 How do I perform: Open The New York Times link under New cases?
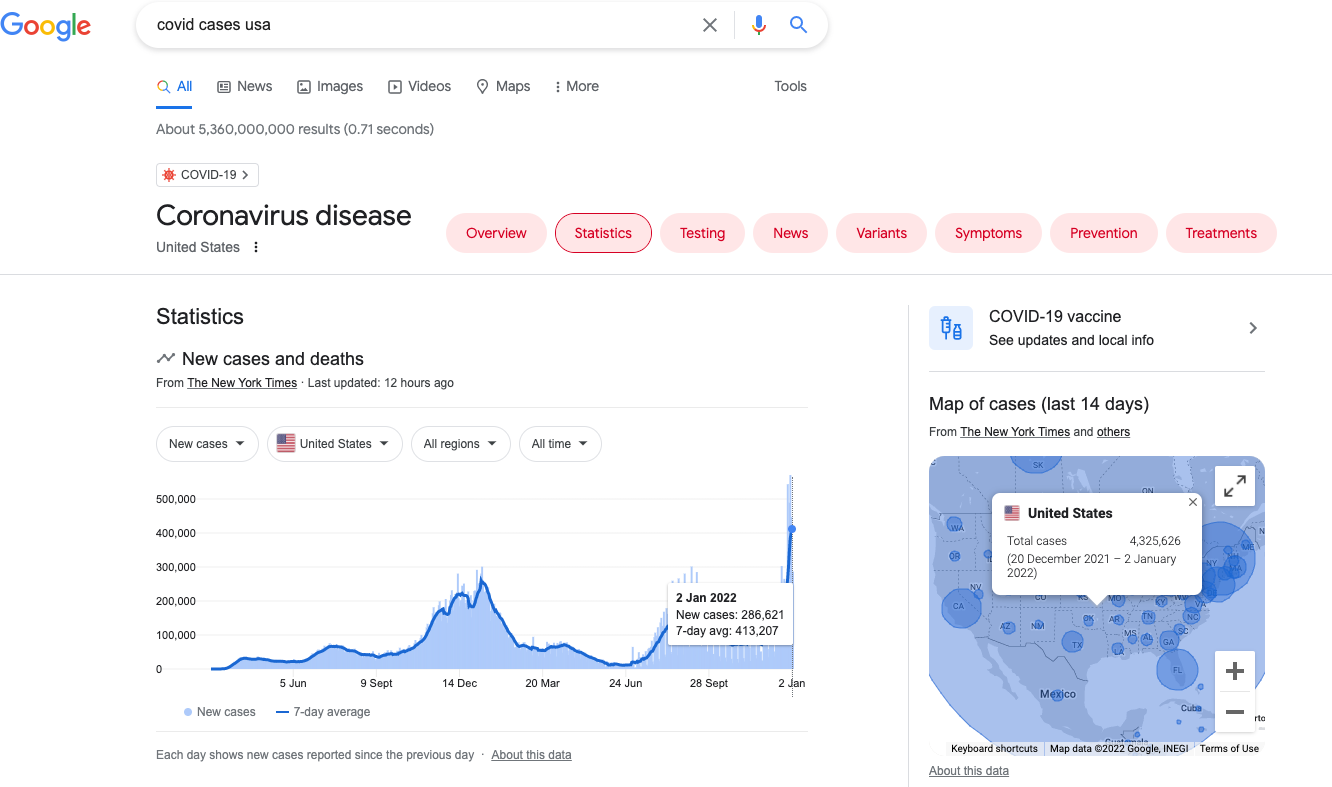(x=242, y=383)
